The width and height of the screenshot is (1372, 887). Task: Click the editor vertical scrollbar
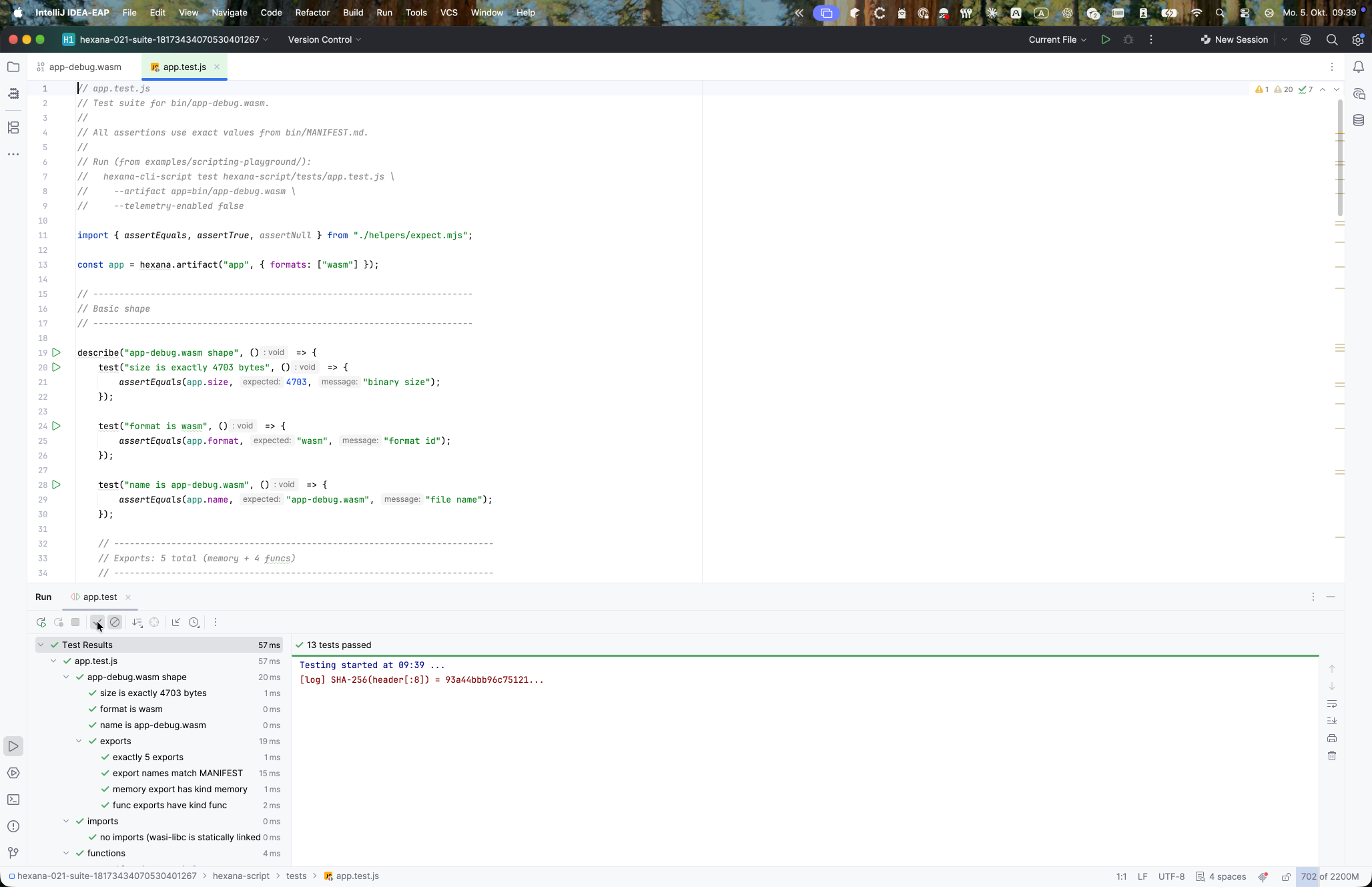tap(1339, 158)
